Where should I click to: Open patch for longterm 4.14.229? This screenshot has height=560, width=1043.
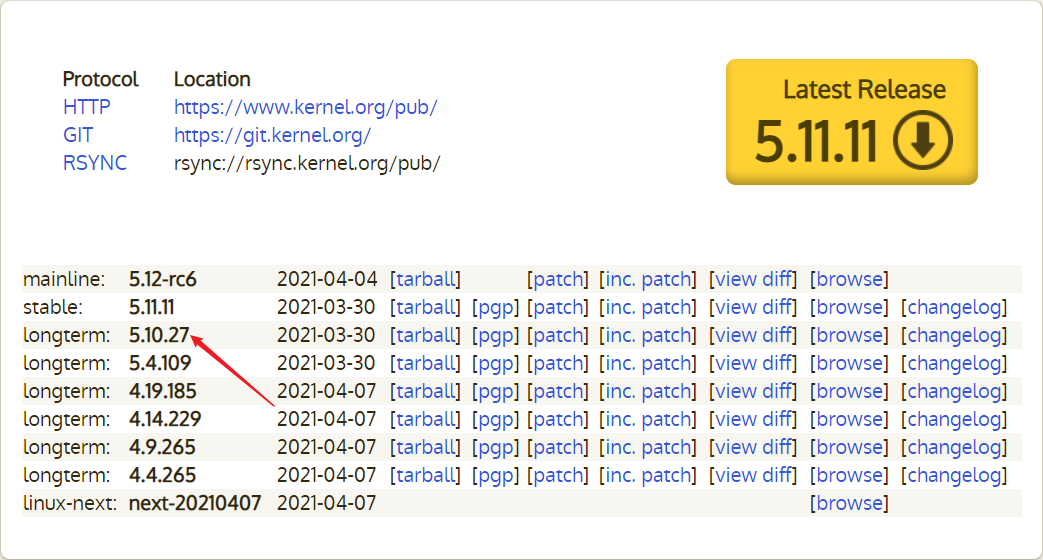click(x=557, y=420)
